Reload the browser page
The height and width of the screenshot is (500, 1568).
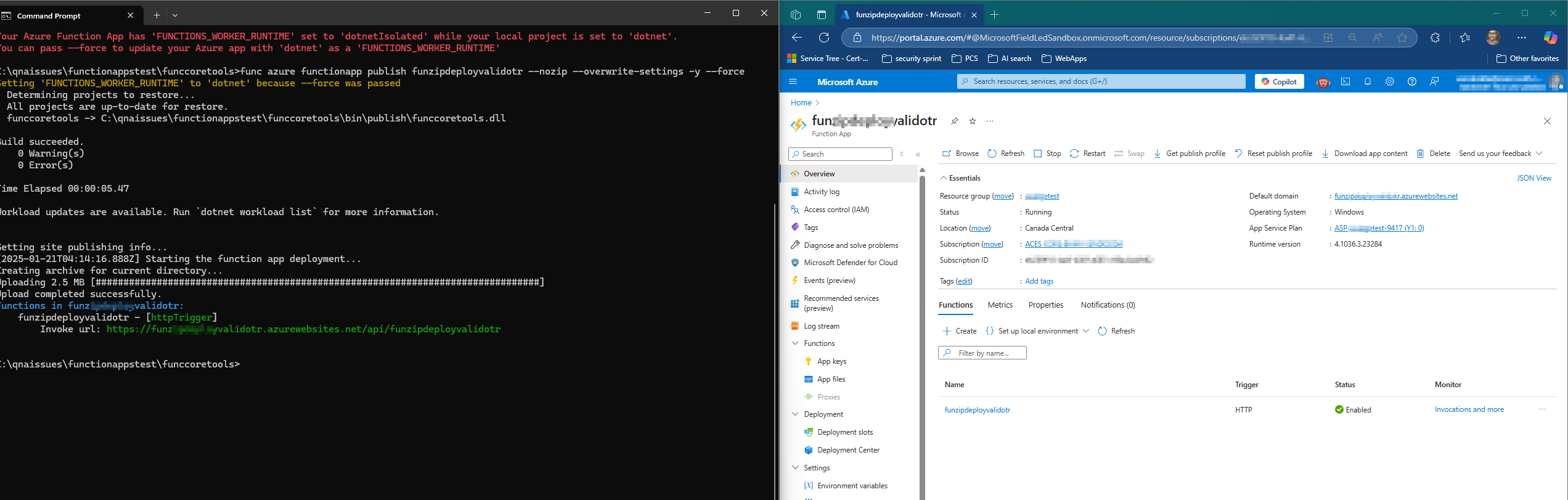coord(823,38)
